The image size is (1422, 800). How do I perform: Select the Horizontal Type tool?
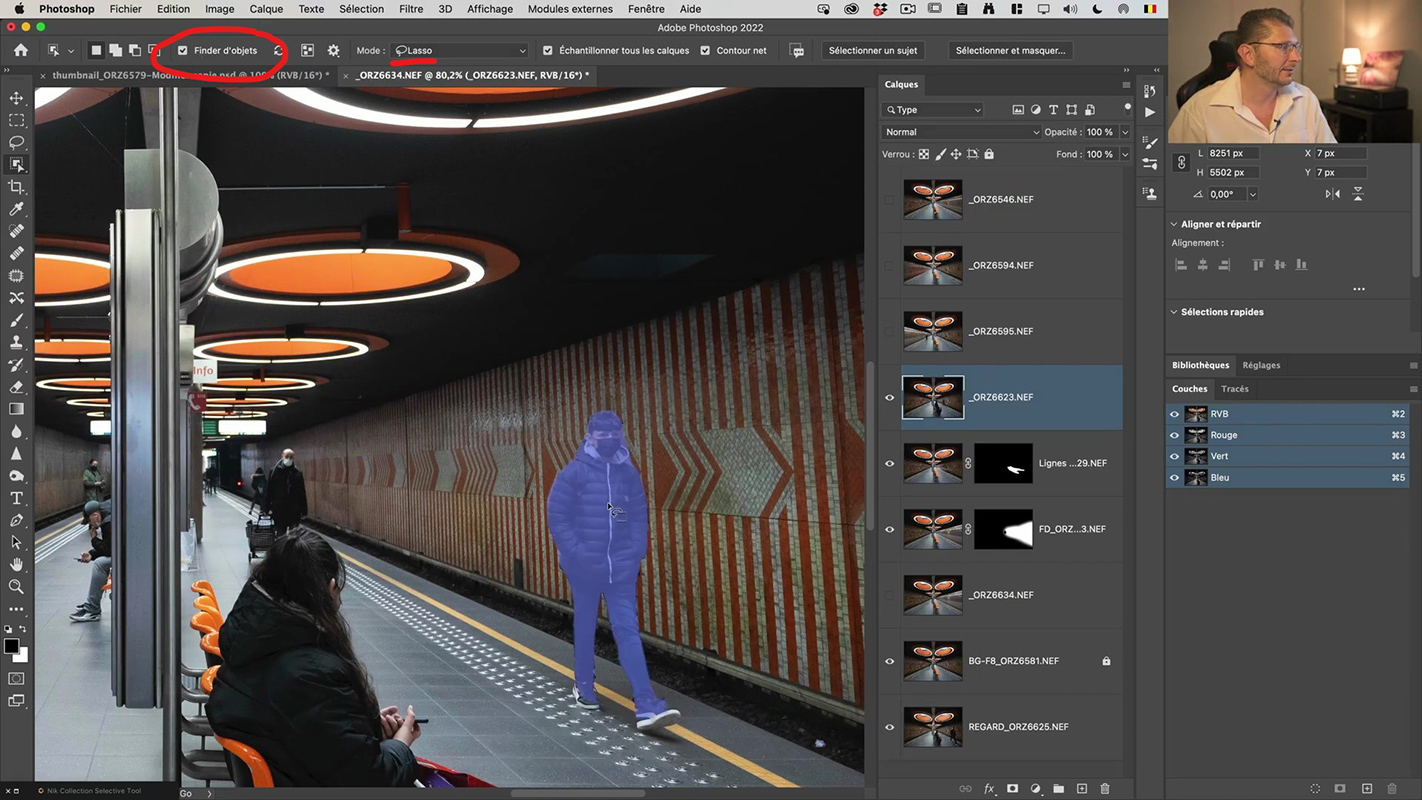click(16, 498)
